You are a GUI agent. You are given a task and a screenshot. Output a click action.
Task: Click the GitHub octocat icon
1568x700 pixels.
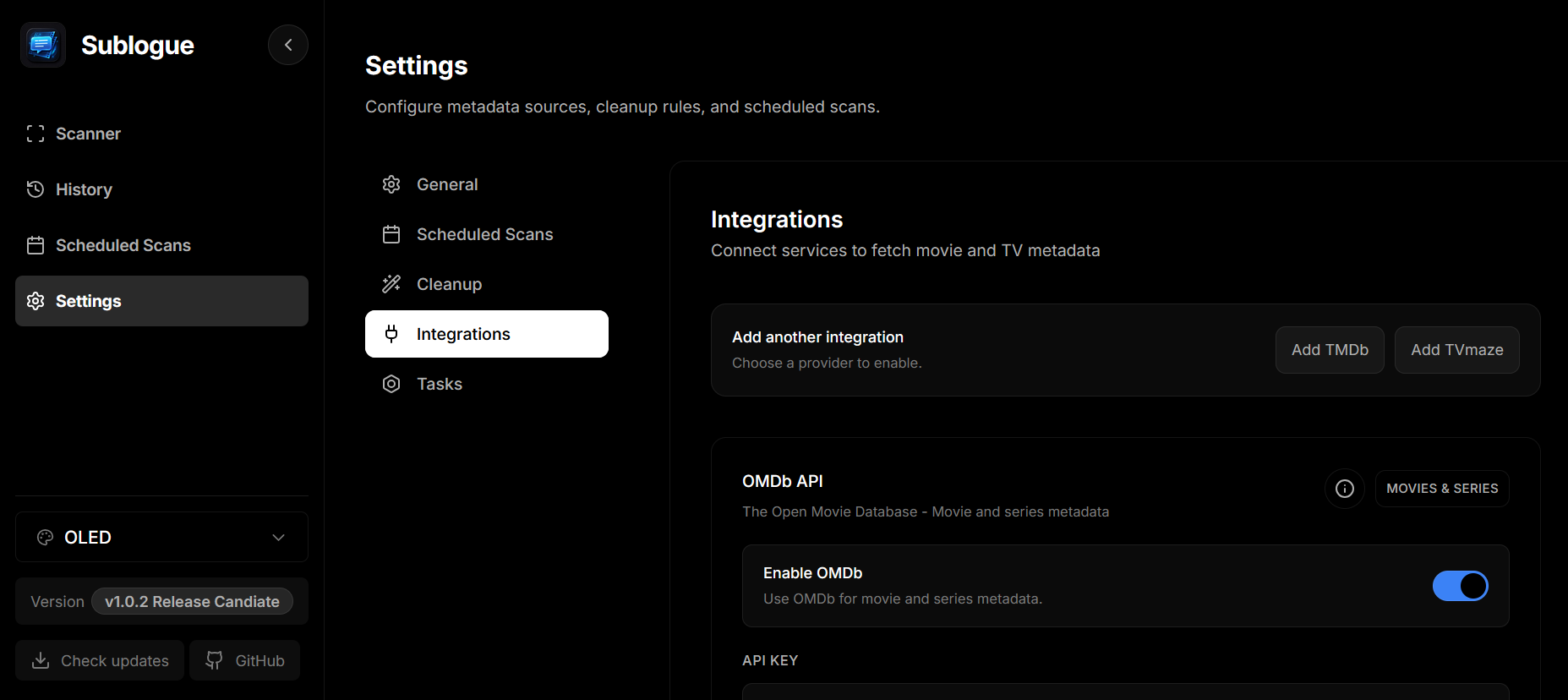pos(215,660)
